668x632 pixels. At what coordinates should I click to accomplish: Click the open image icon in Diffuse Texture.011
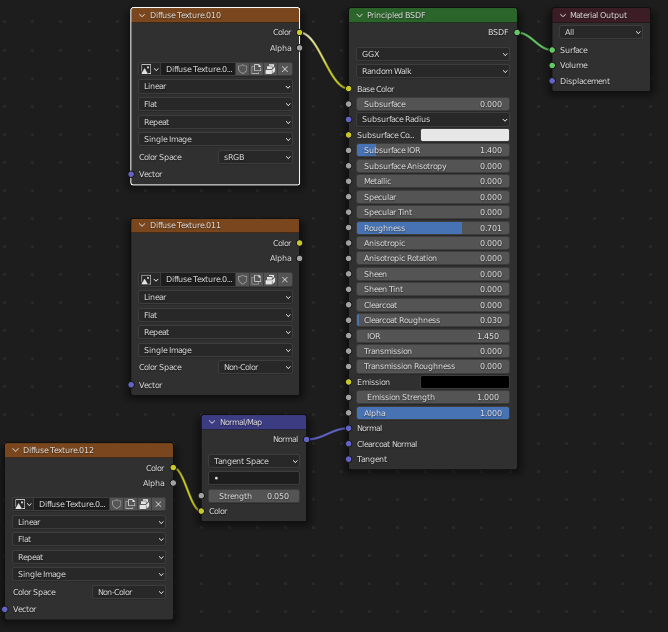tap(270, 280)
